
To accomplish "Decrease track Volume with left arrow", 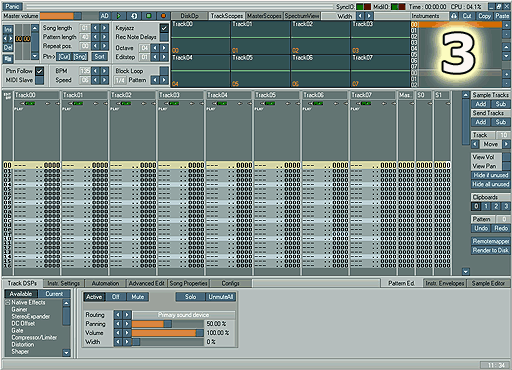I will pyautogui.click(x=118, y=333).
